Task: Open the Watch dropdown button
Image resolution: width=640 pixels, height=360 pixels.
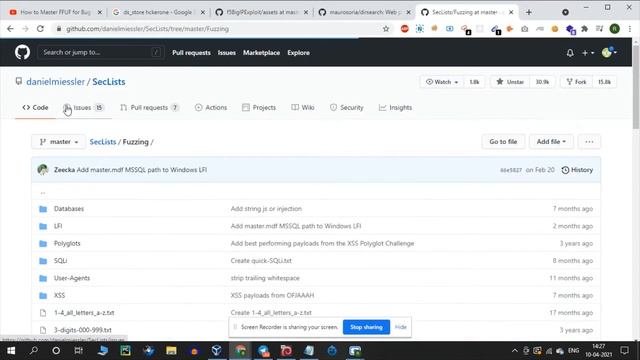Action: tap(442, 82)
